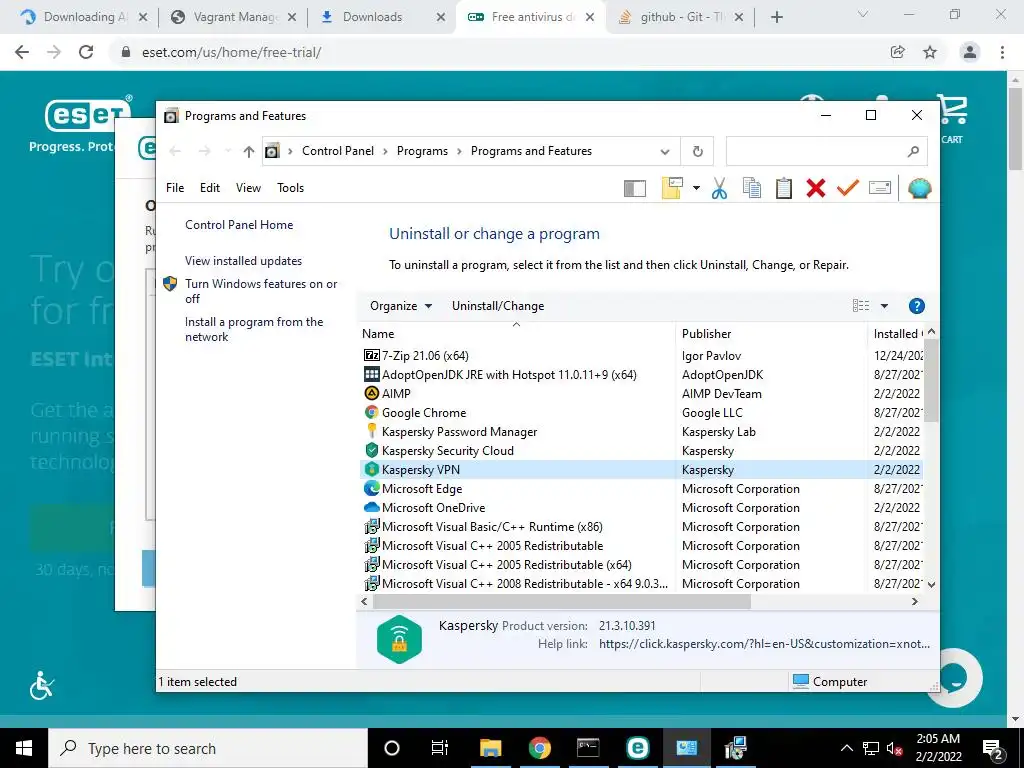Open the Organize dropdown menu
This screenshot has width=1024, height=768.
point(400,306)
